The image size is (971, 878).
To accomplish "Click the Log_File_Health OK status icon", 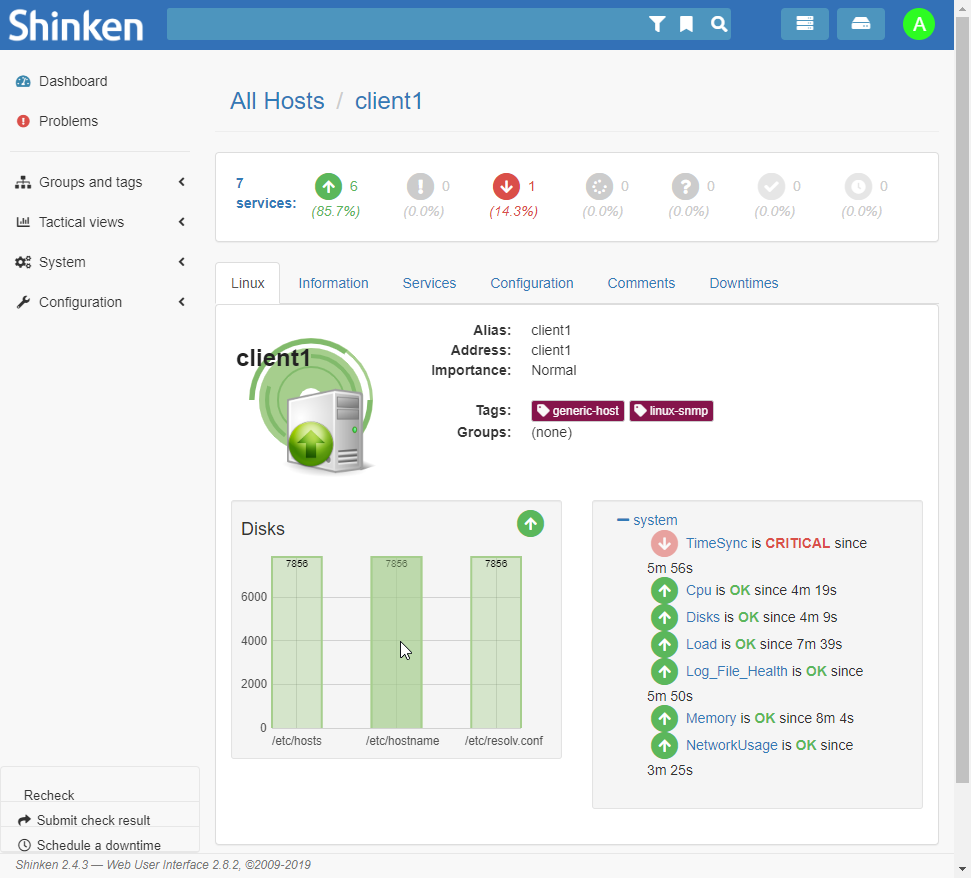I will tap(664, 671).
